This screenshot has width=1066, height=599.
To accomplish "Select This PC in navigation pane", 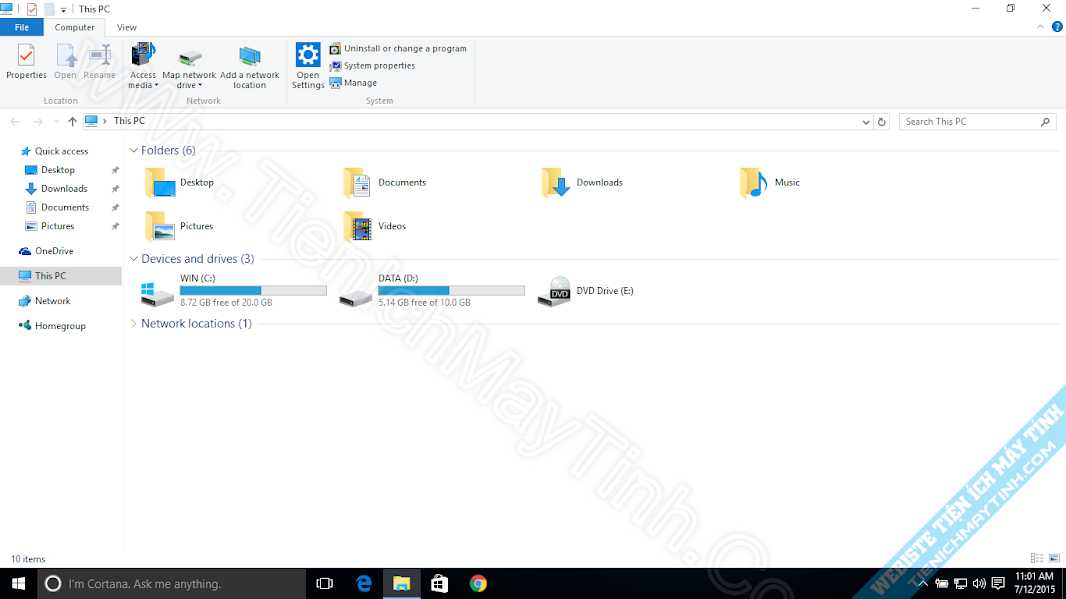I will (x=50, y=276).
